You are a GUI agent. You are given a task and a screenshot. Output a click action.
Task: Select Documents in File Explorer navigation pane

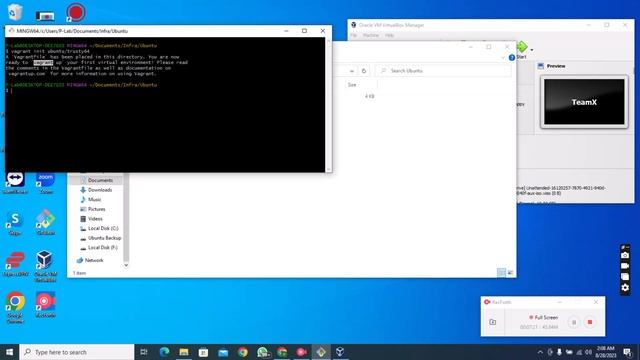(x=100, y=180)
